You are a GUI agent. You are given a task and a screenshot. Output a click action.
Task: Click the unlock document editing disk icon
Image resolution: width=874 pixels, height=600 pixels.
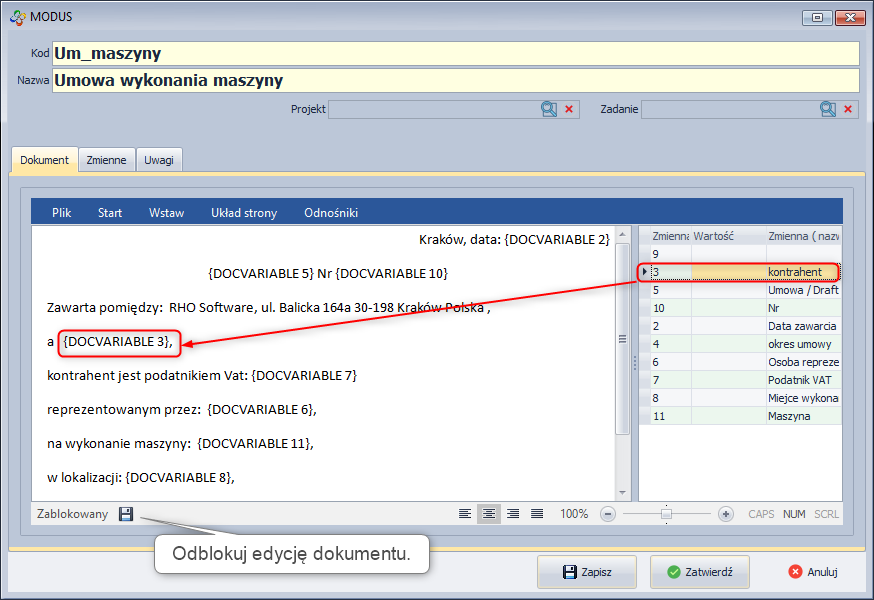(126, 513)
